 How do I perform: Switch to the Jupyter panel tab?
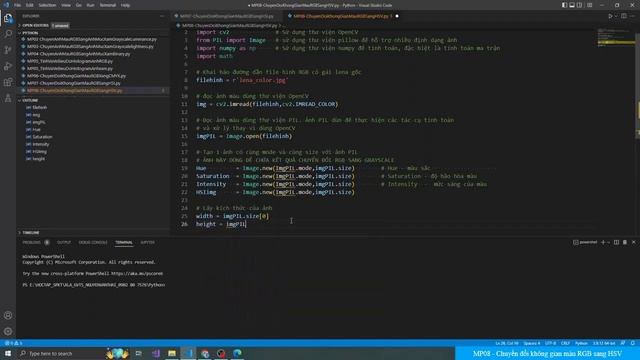[147, 242]
